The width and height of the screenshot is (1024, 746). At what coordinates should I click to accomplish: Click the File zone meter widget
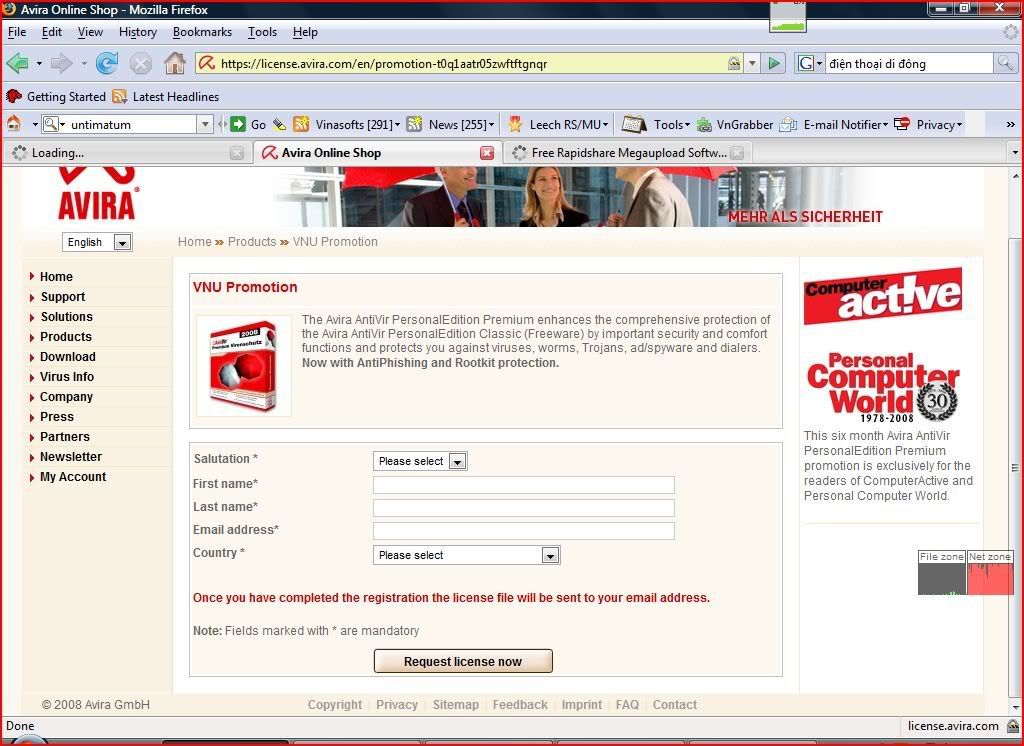[942, 573]
